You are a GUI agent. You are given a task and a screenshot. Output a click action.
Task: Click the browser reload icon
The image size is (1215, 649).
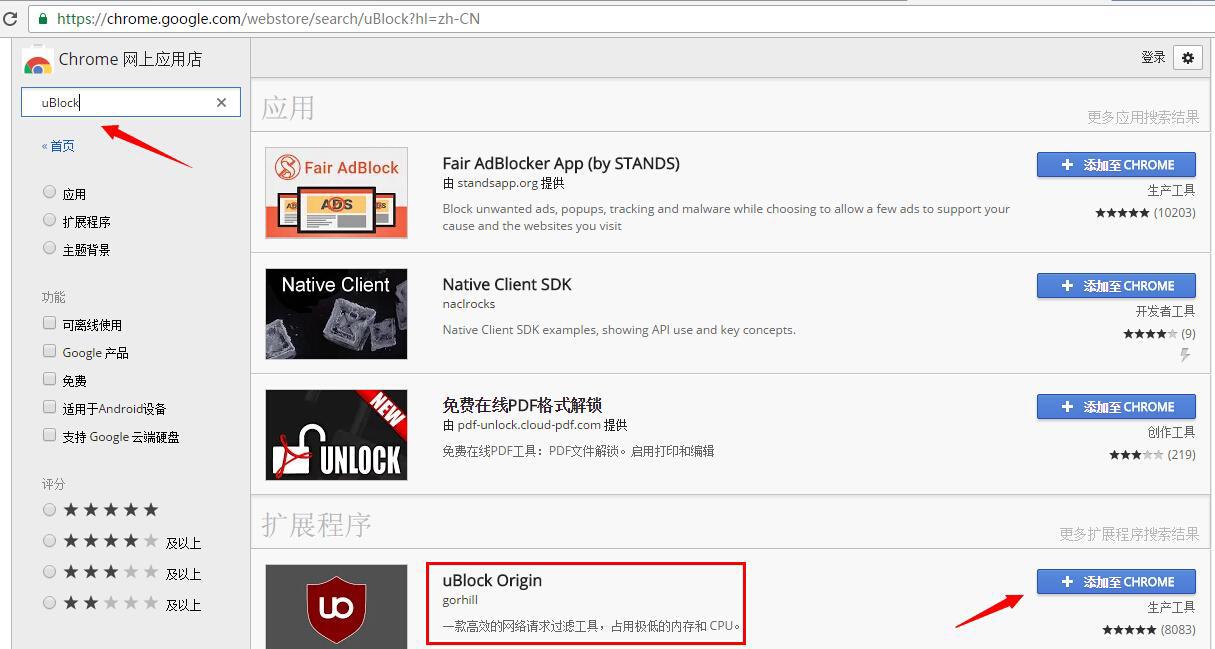(9, 18)
